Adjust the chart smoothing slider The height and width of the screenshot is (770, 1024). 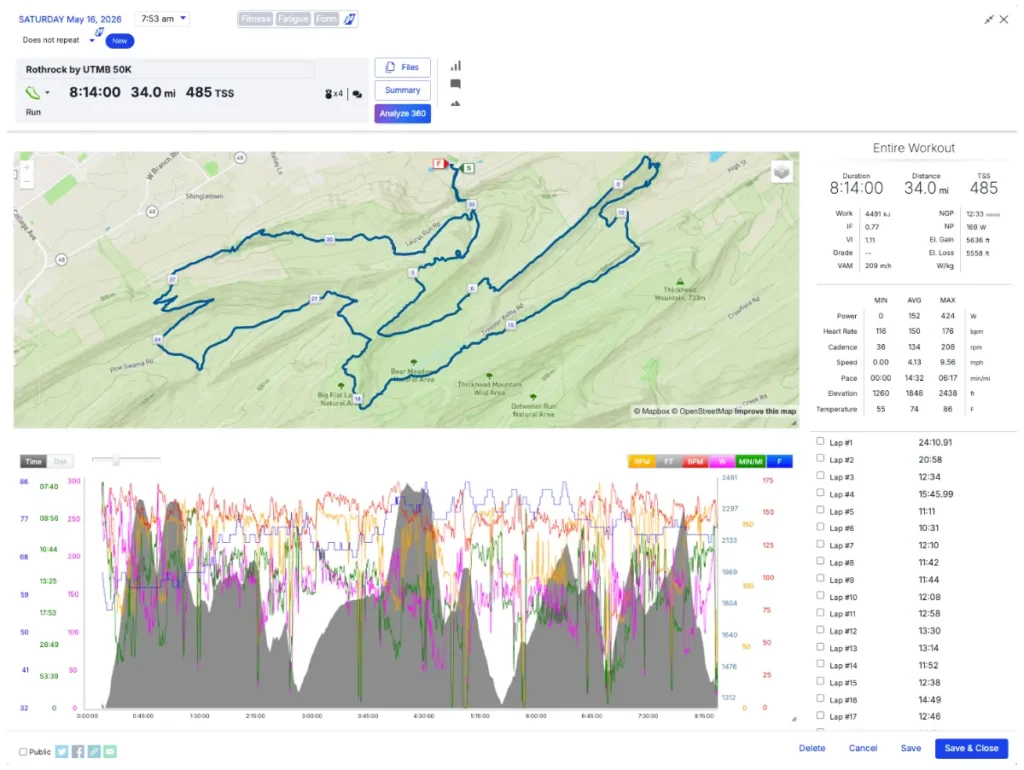[116, 460]
